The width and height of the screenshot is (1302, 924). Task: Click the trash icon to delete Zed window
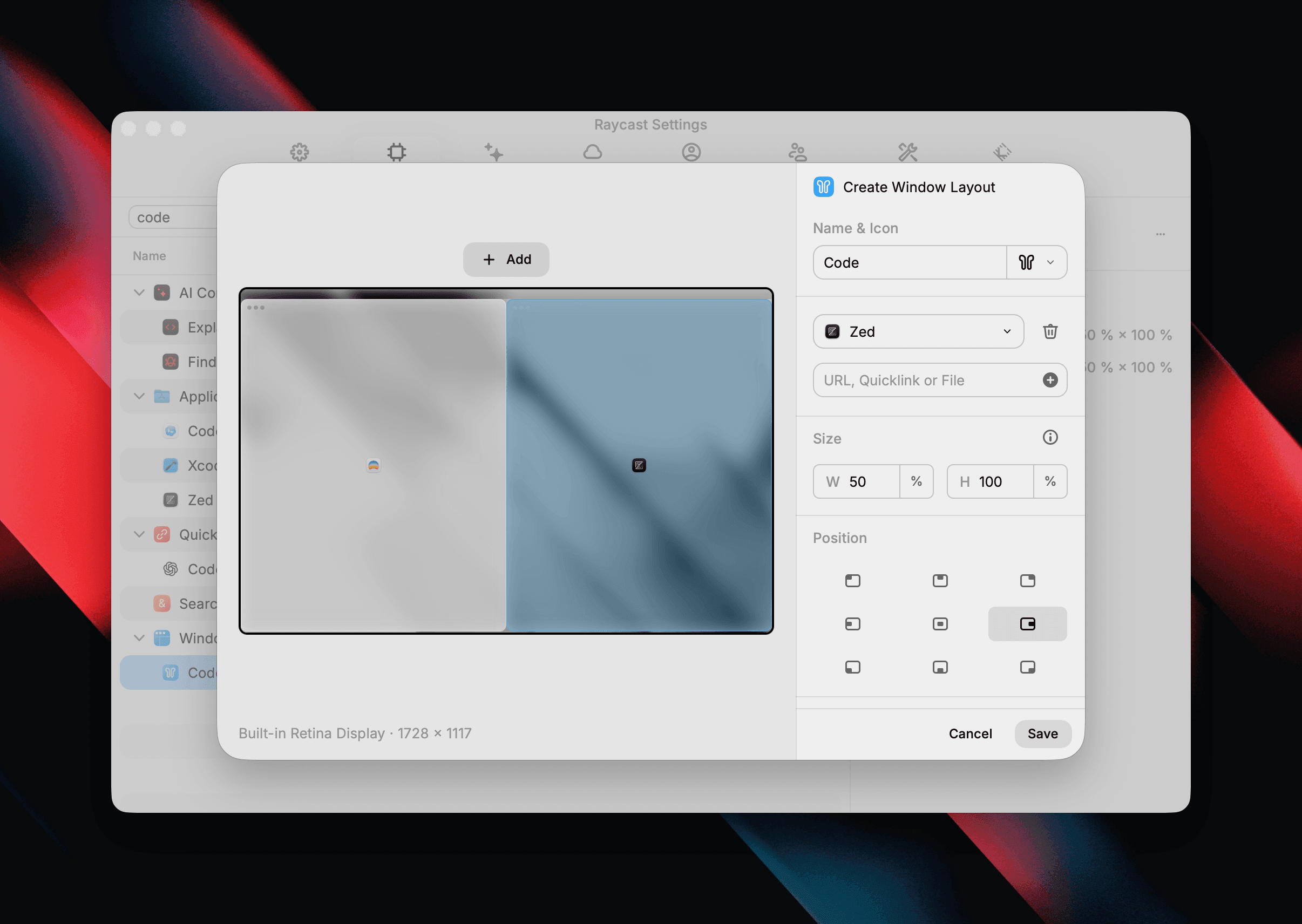point(1050,332)
